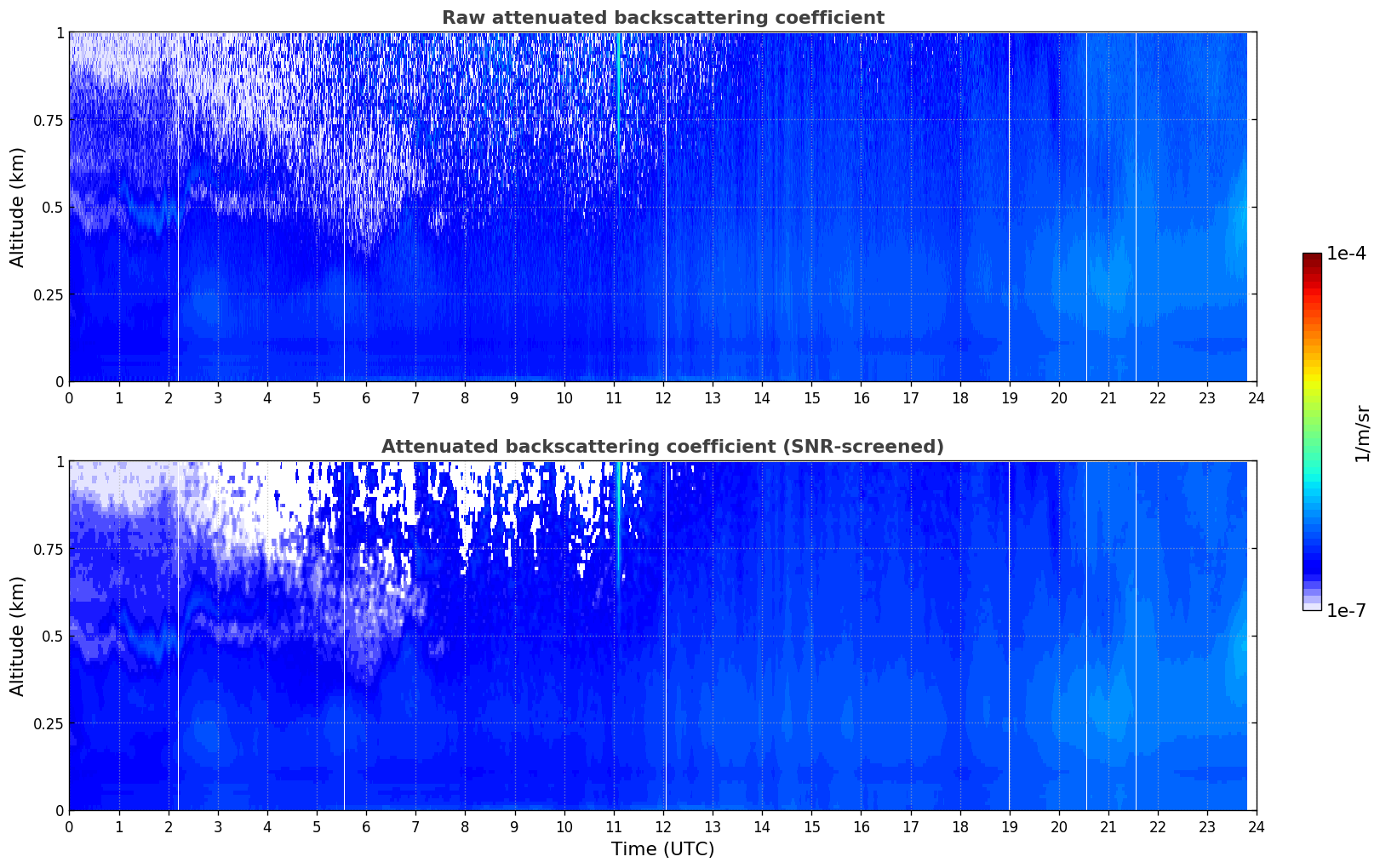
Task: Click hour tick '19' under the raw plot
Action: [x=1009, y=397]
